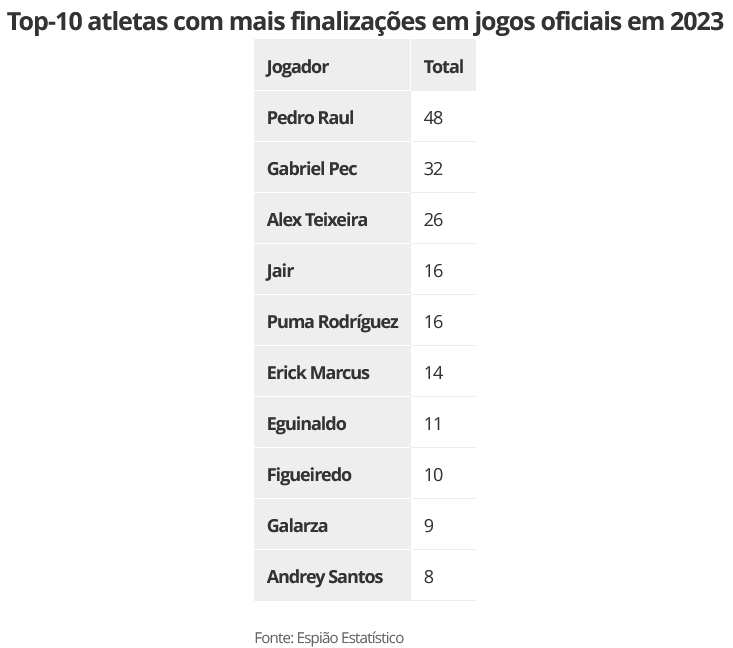The image size is (733, 648).
Task: Click Pedro Raul's total of 48
Action: 433,118
